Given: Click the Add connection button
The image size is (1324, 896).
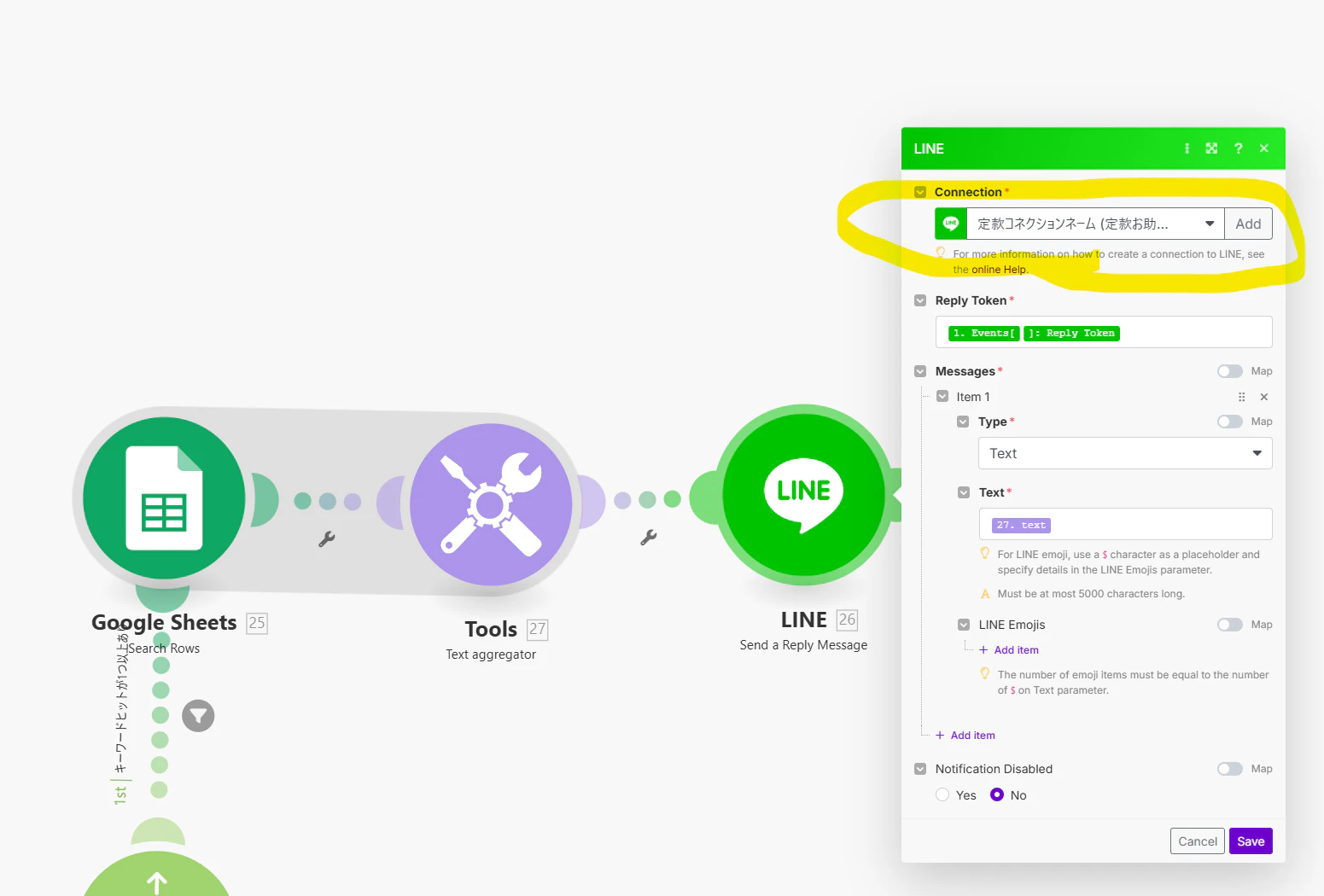Looking at the screenshot, I should pyautogui.click(x=1248, y=224).
